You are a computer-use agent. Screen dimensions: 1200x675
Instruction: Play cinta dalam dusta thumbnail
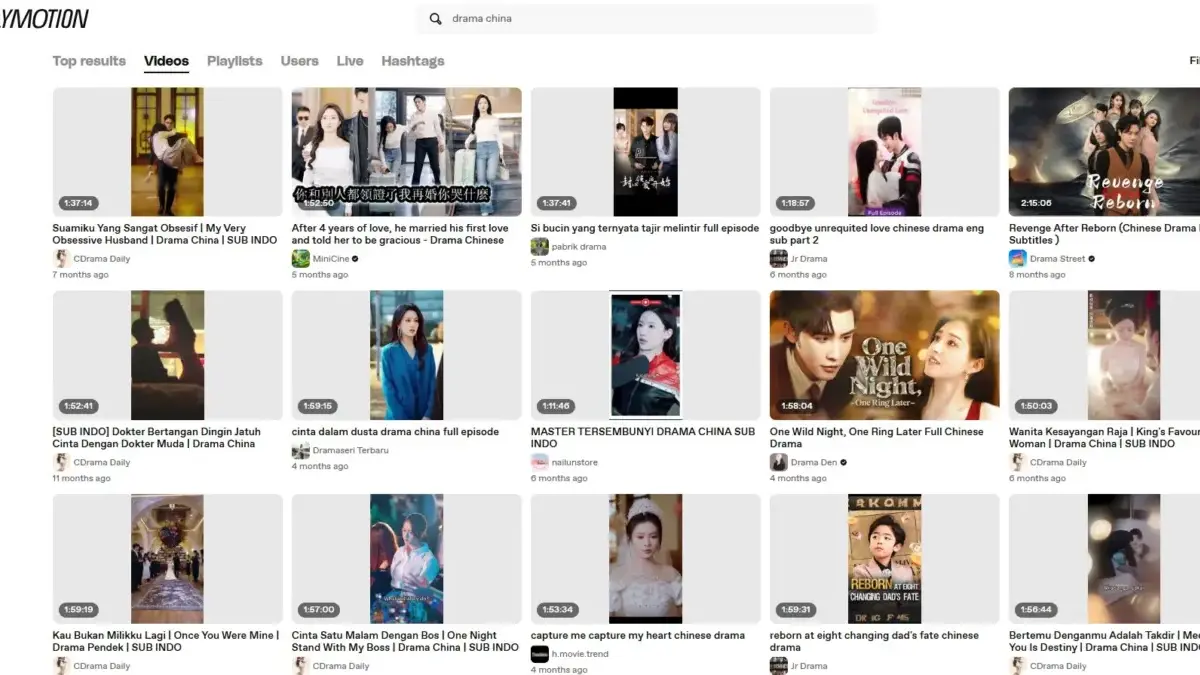[x=406, y=355]
